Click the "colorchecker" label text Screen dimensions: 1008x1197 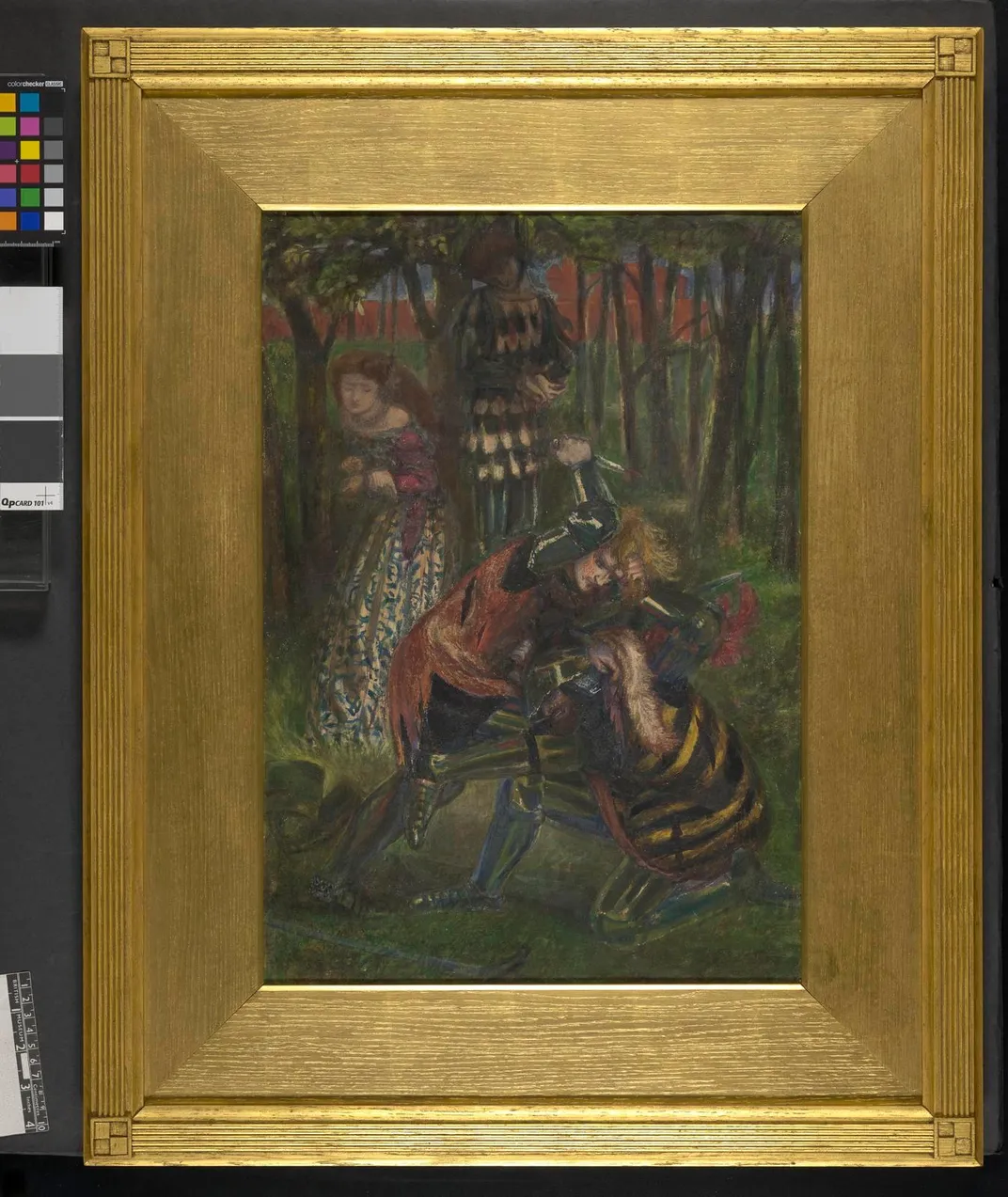pyautogui.click(x=25, y=84)
